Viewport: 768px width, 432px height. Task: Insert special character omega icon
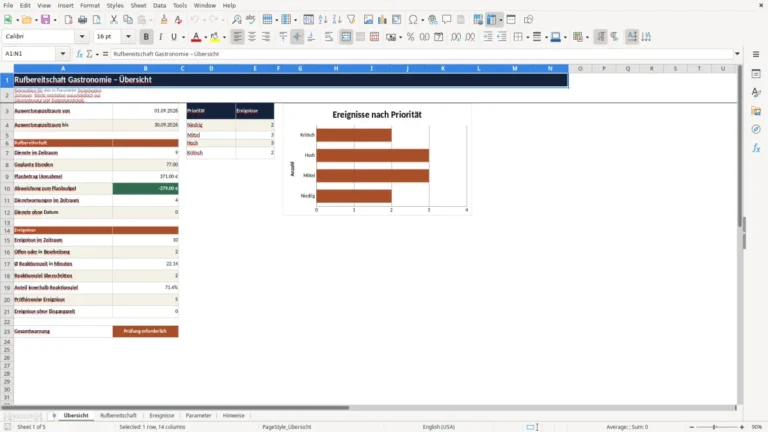pos(413,20)
